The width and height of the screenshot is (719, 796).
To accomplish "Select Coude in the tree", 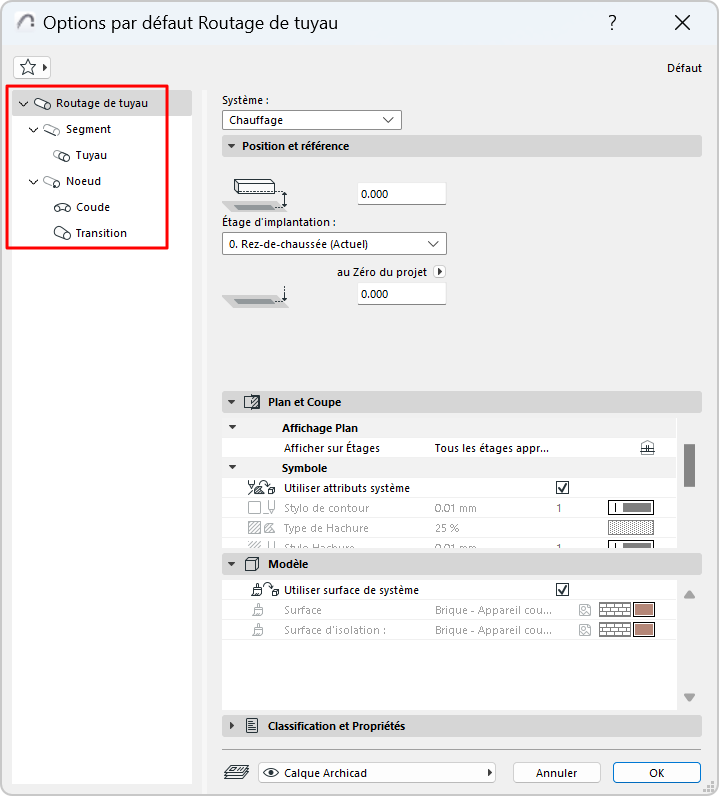I will [x=93, y=207].
